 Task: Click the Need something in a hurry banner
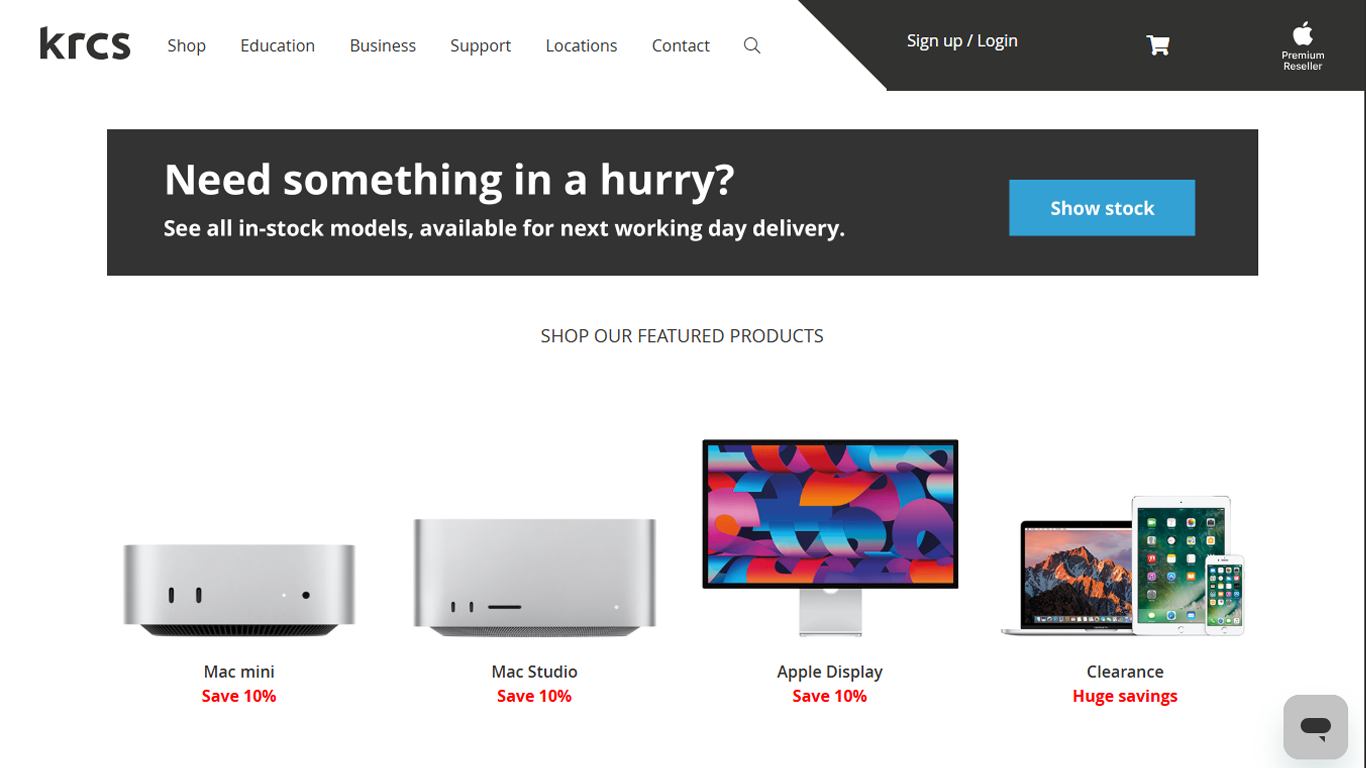tap(682, 202)
